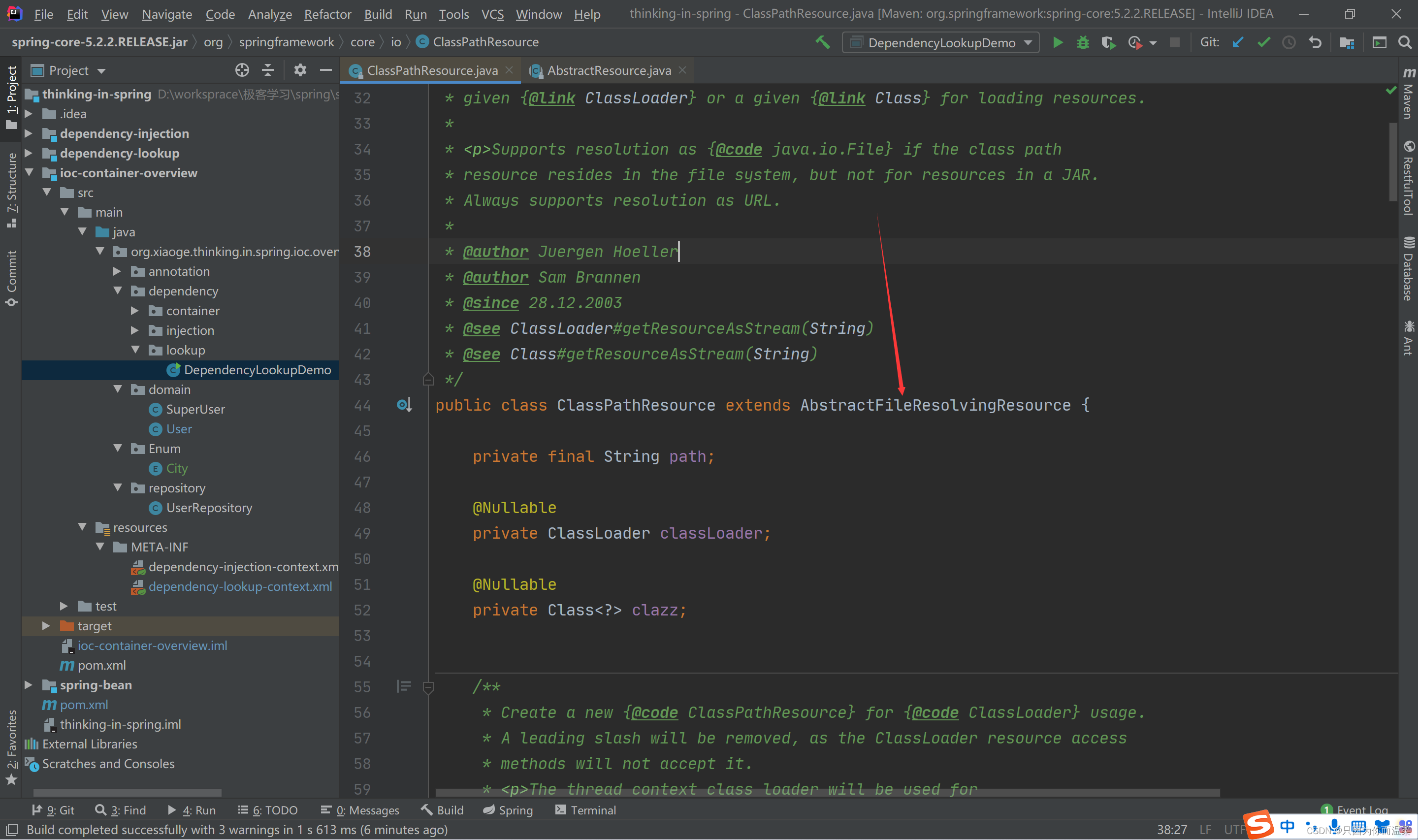Click the editor horizontal scrollbar
The image size is (1418, 840).
826,792
